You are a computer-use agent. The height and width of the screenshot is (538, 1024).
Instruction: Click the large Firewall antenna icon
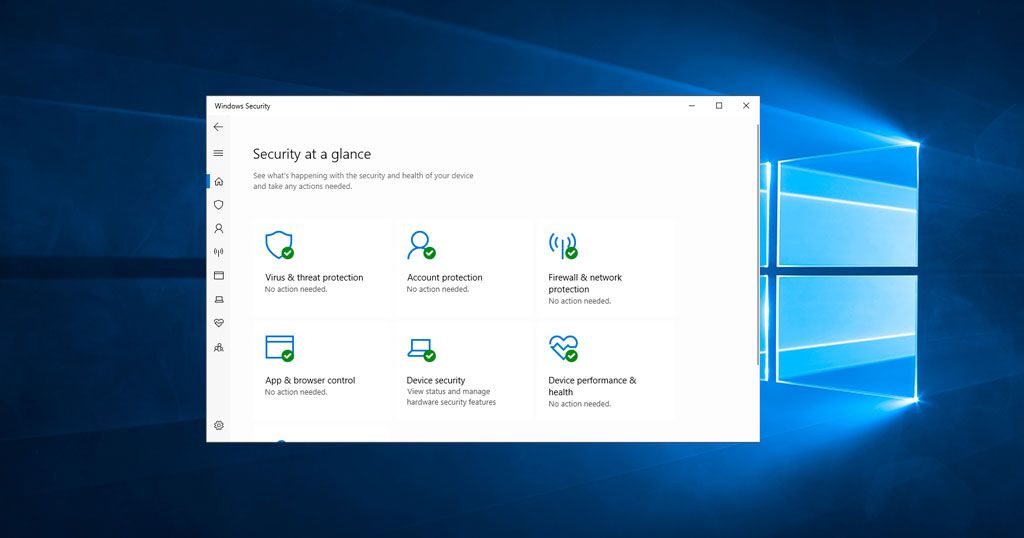coord(563,245)
